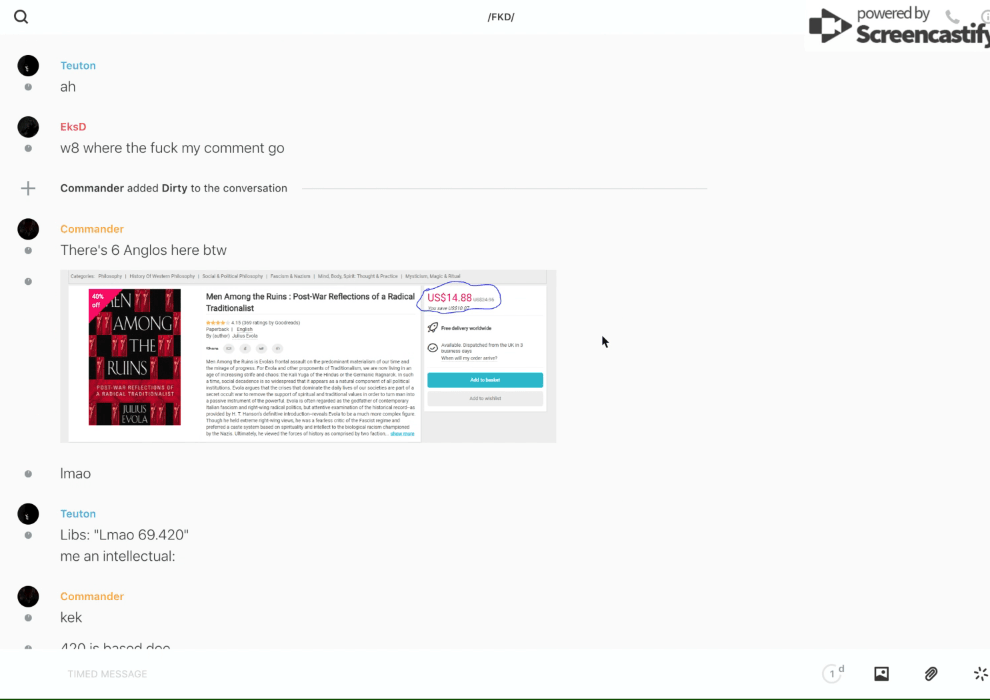Toggle the 1 day timed message timer
The width and height of the screenshot is (990, 700).
(x=832, y=674)
